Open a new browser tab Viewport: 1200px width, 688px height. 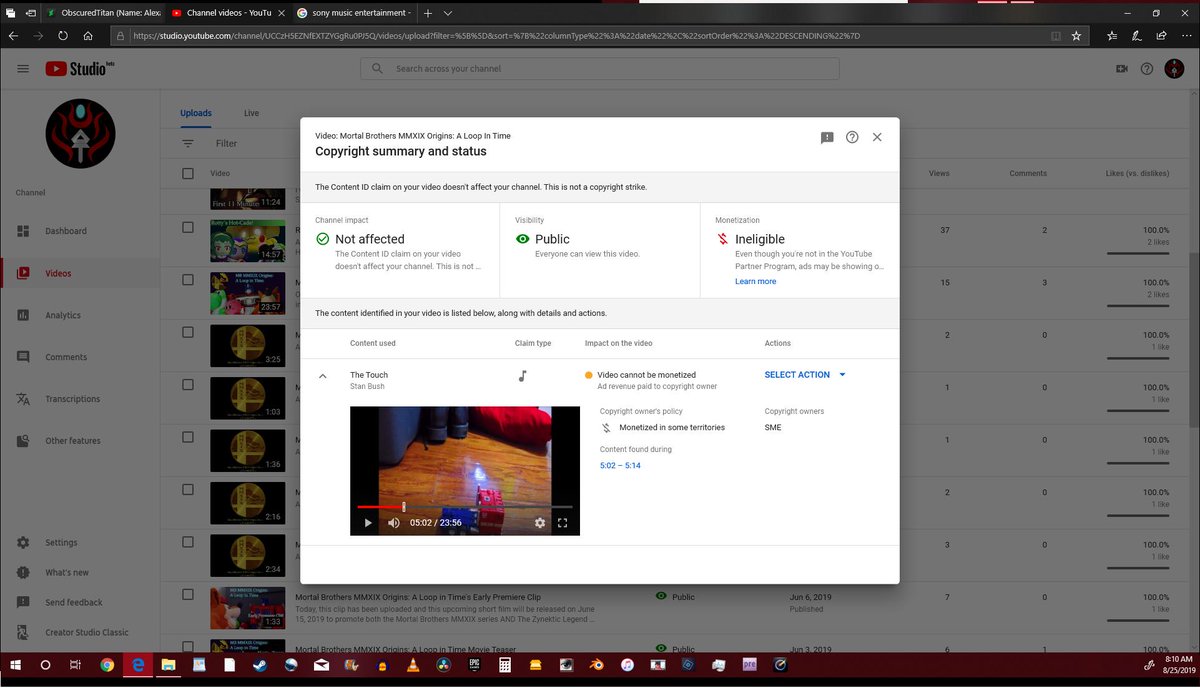(x=428, y=13)
